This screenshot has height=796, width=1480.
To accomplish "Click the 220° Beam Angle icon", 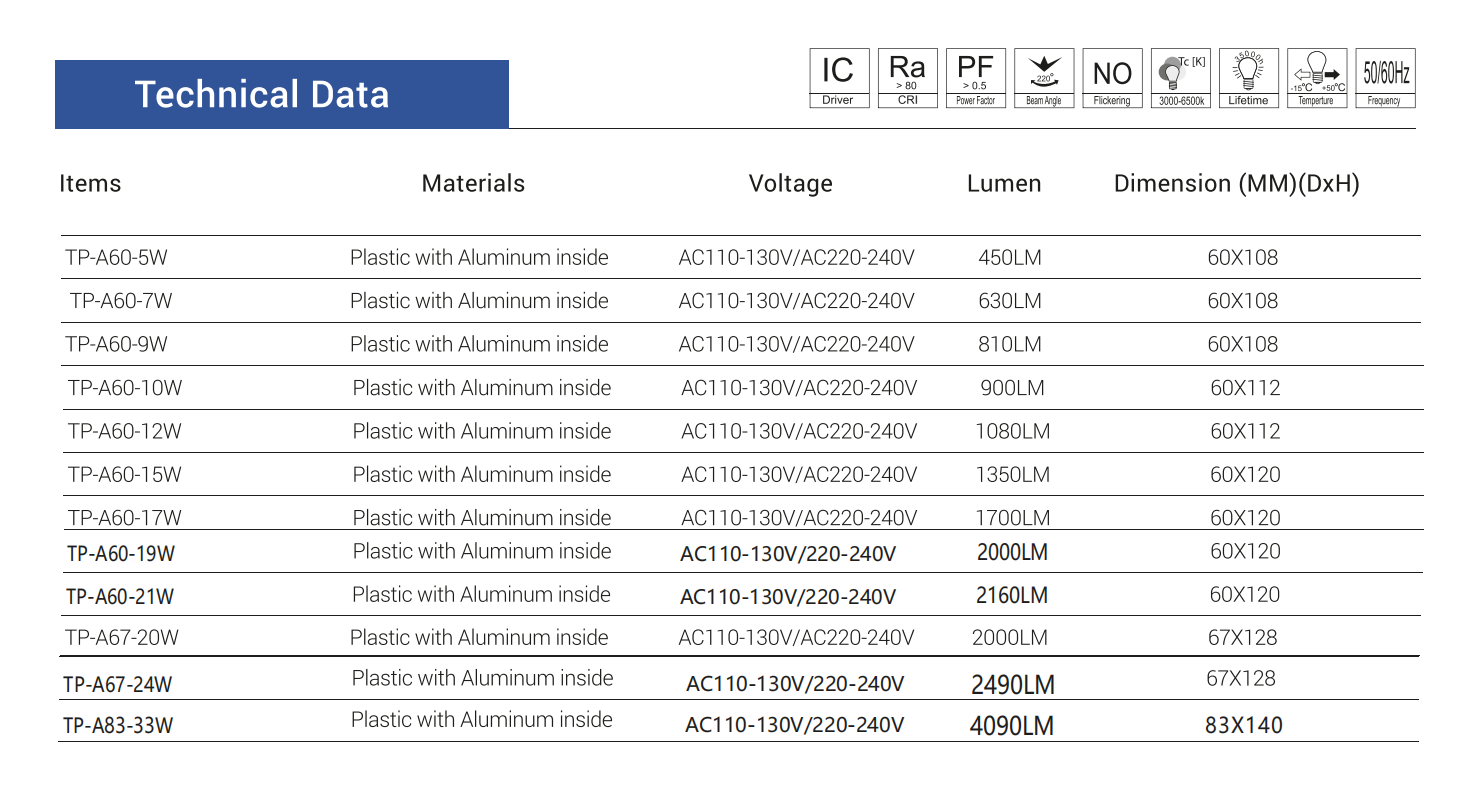I will [x=1043, y=78].
